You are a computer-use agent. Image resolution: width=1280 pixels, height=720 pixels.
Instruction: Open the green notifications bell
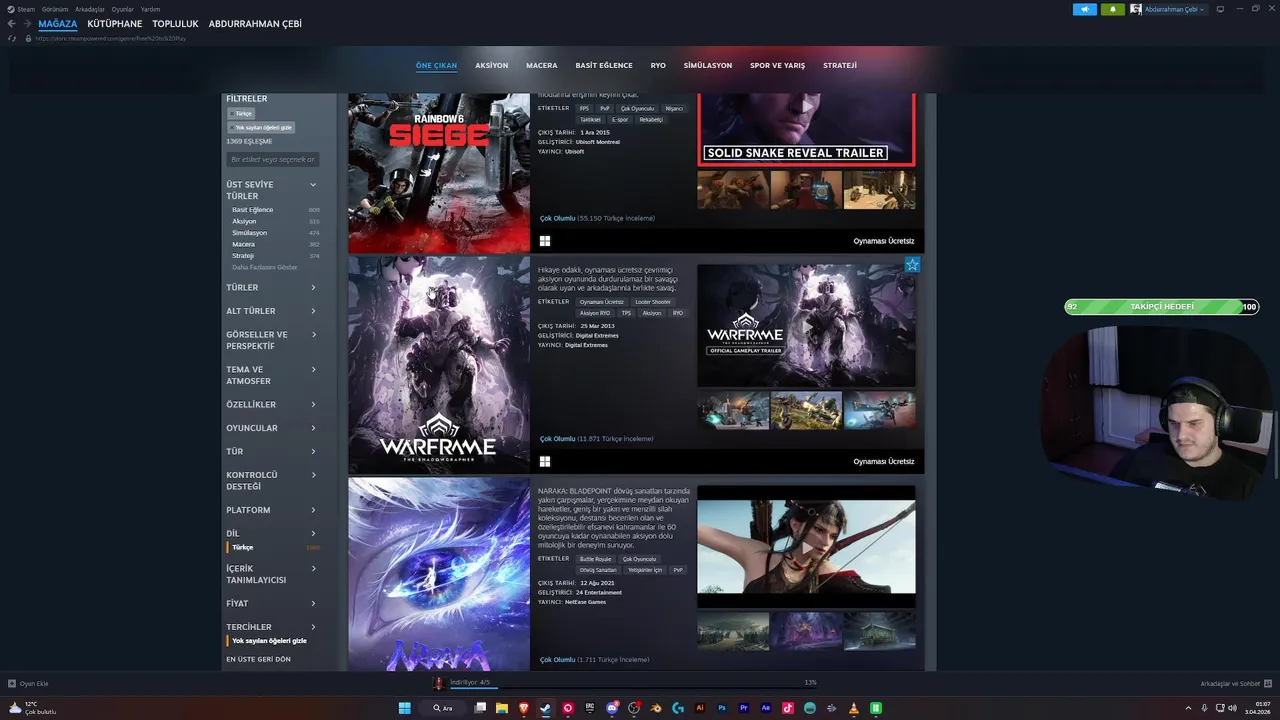[x=1113, y=9]
